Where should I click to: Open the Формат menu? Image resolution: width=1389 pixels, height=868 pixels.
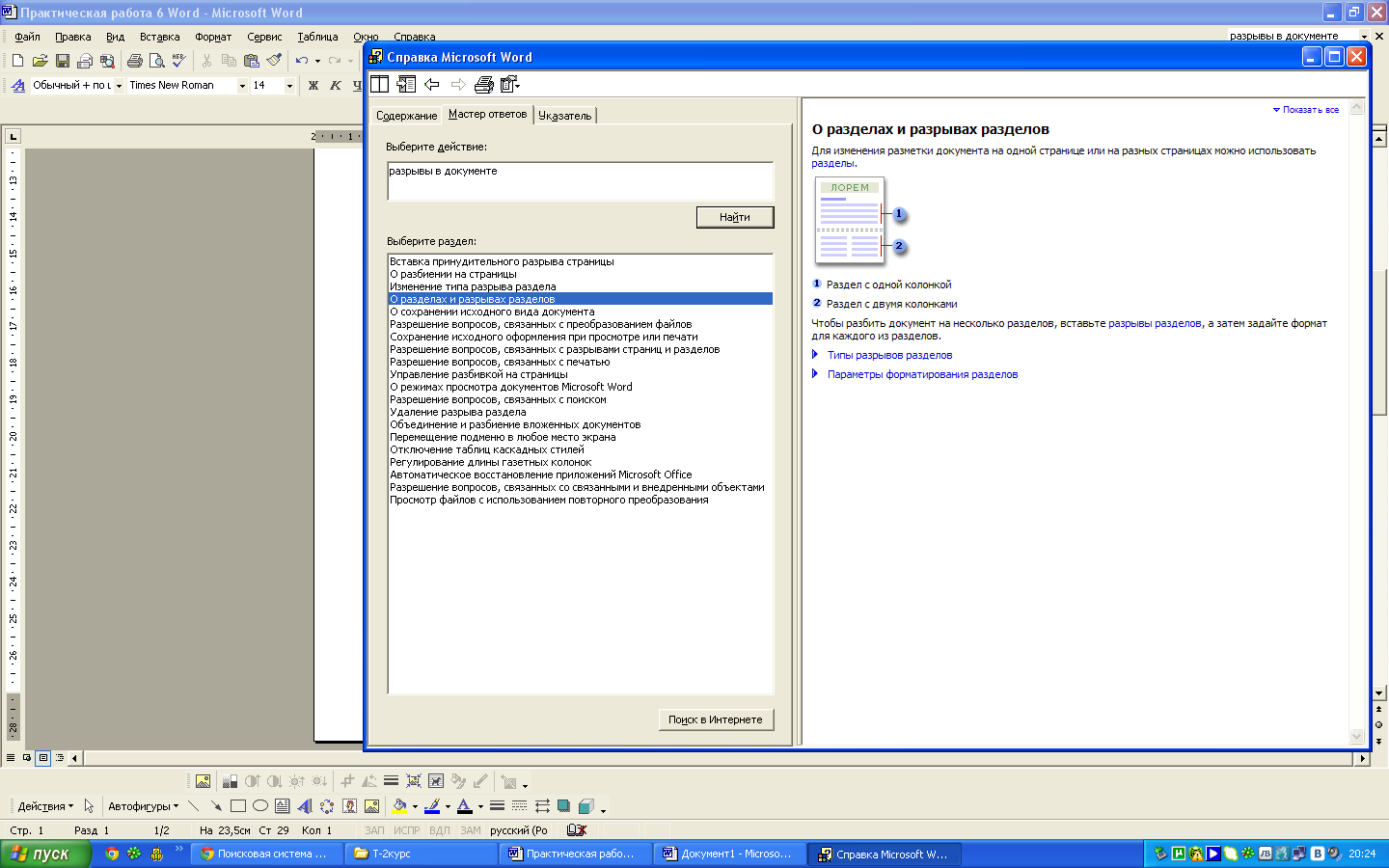coord(213,37)
